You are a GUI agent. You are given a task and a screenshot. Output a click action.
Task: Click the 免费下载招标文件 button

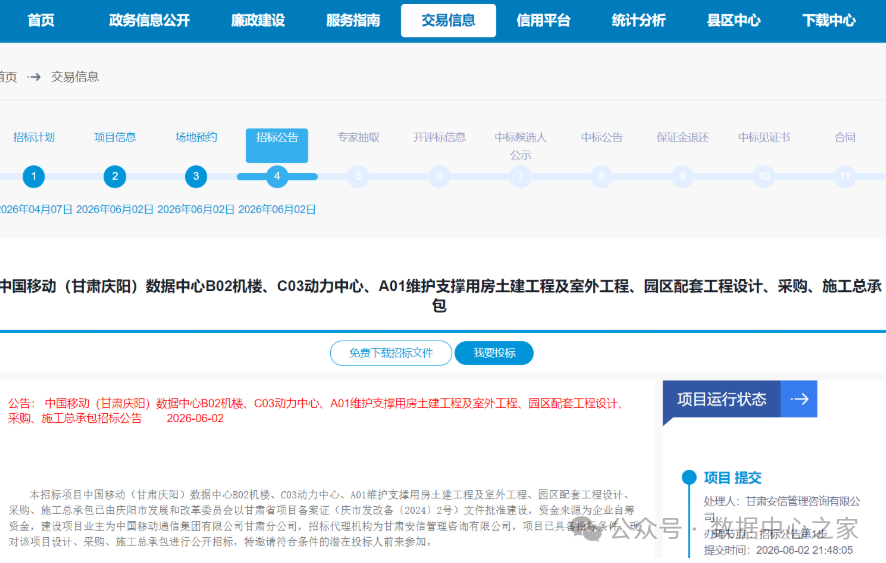point(391,353)
